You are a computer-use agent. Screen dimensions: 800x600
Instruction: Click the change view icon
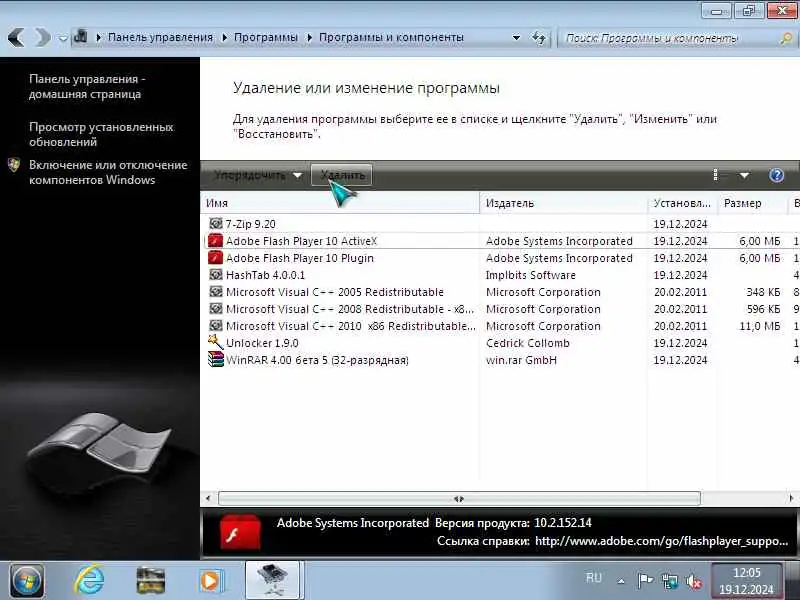(x=716, y=175)
